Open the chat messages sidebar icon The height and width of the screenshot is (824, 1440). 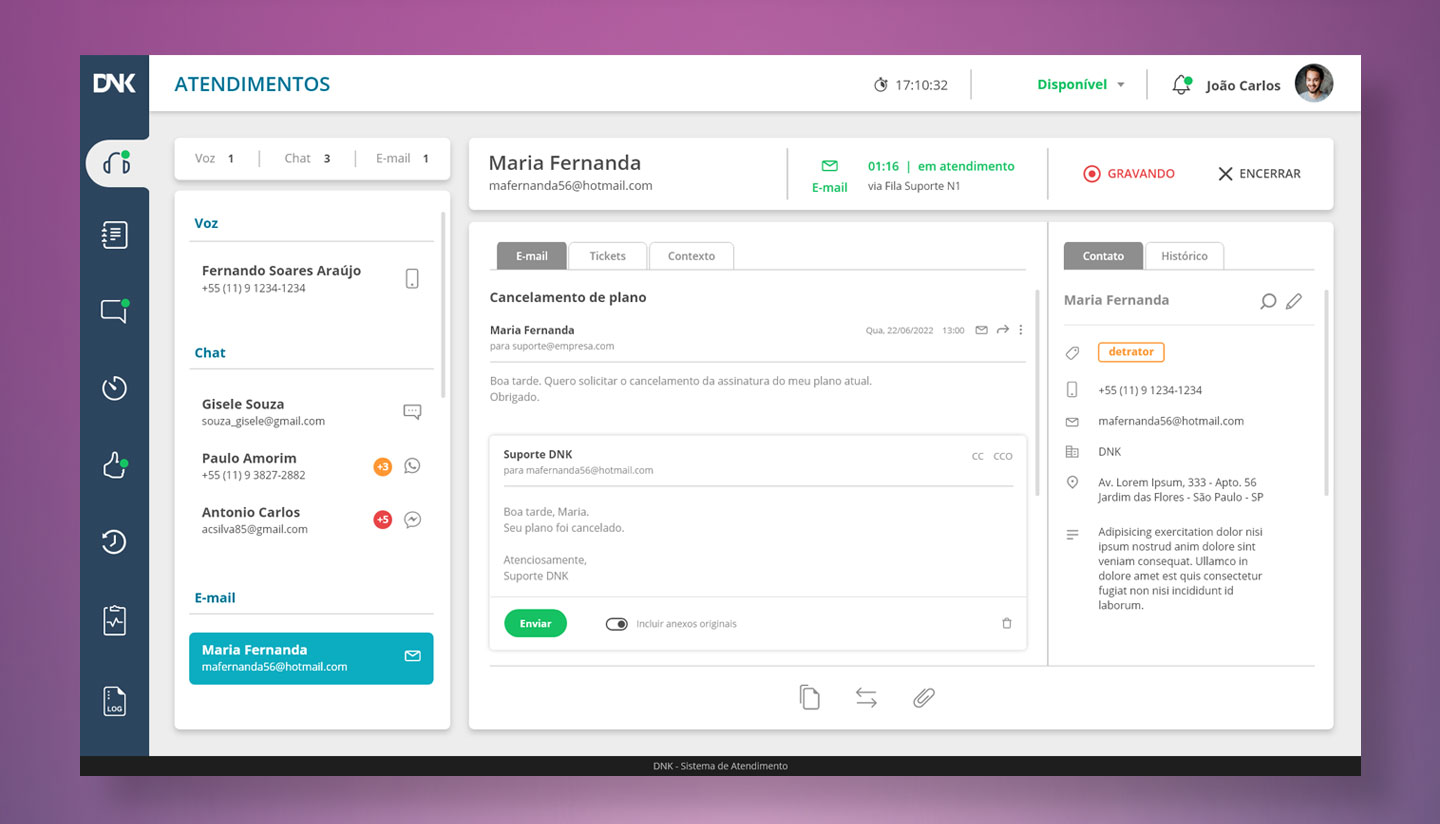(114, 311)
